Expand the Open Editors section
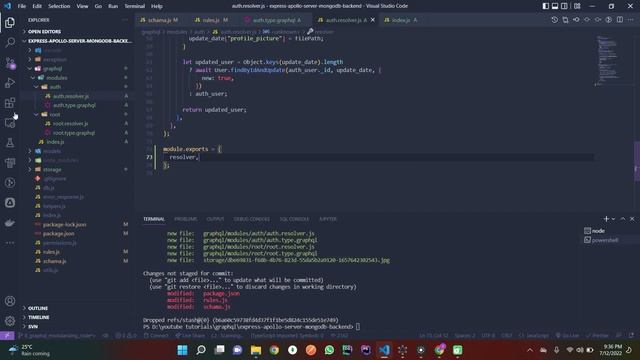The image size is (640, 360). tap(76, 31)
